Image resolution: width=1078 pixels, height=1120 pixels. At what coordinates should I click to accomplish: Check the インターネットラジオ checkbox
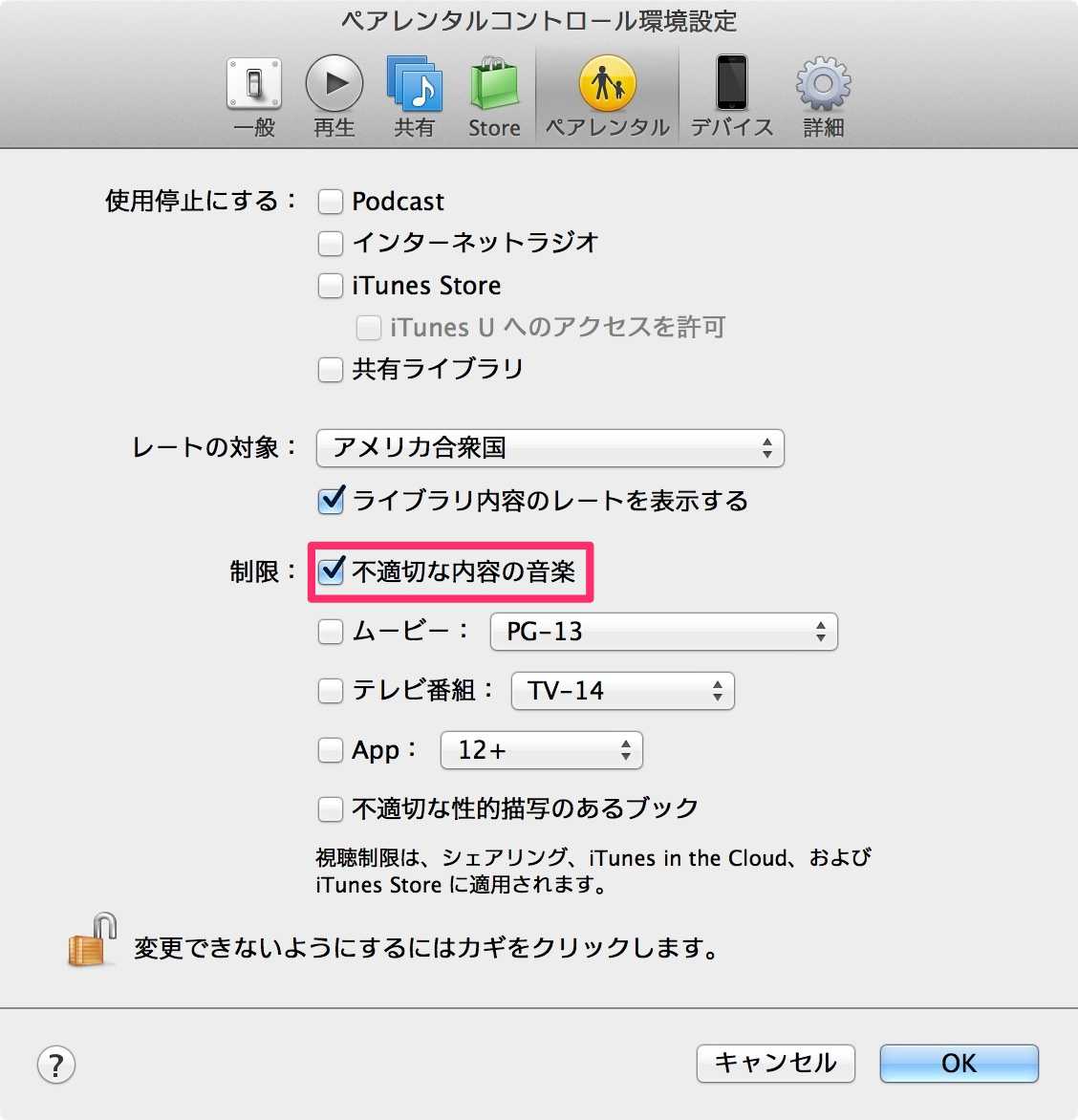(330, 244)
